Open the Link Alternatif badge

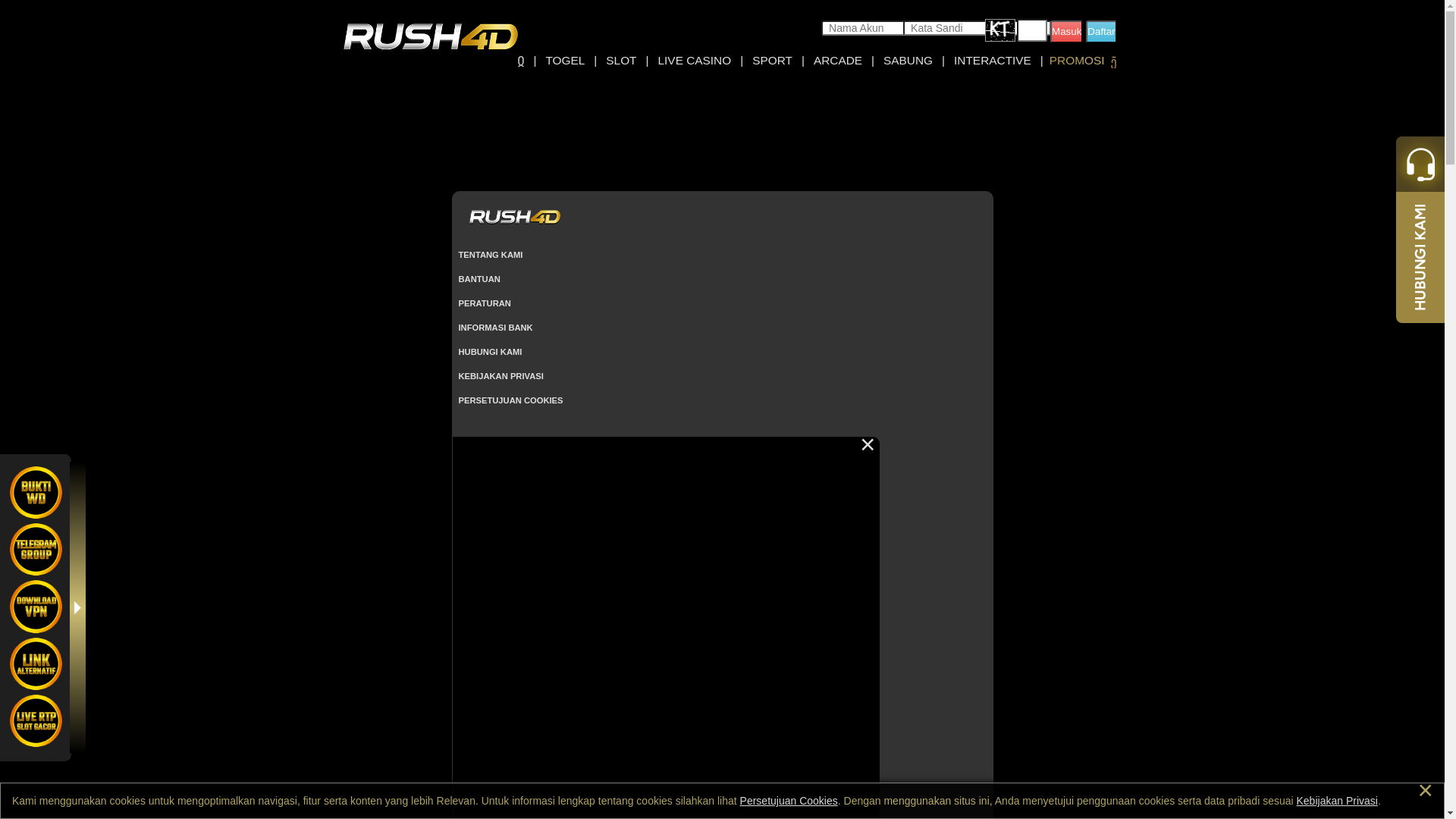click(36, 664)
